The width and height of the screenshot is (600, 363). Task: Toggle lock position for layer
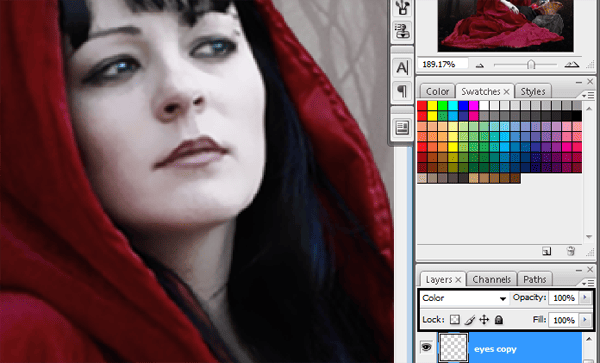click(x=484, y=319)
